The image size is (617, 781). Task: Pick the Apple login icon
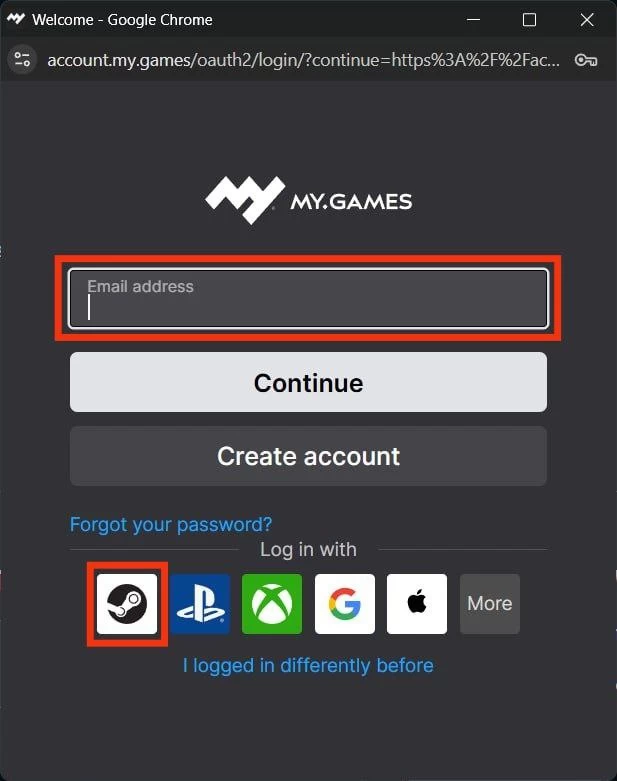pos(417,604)
